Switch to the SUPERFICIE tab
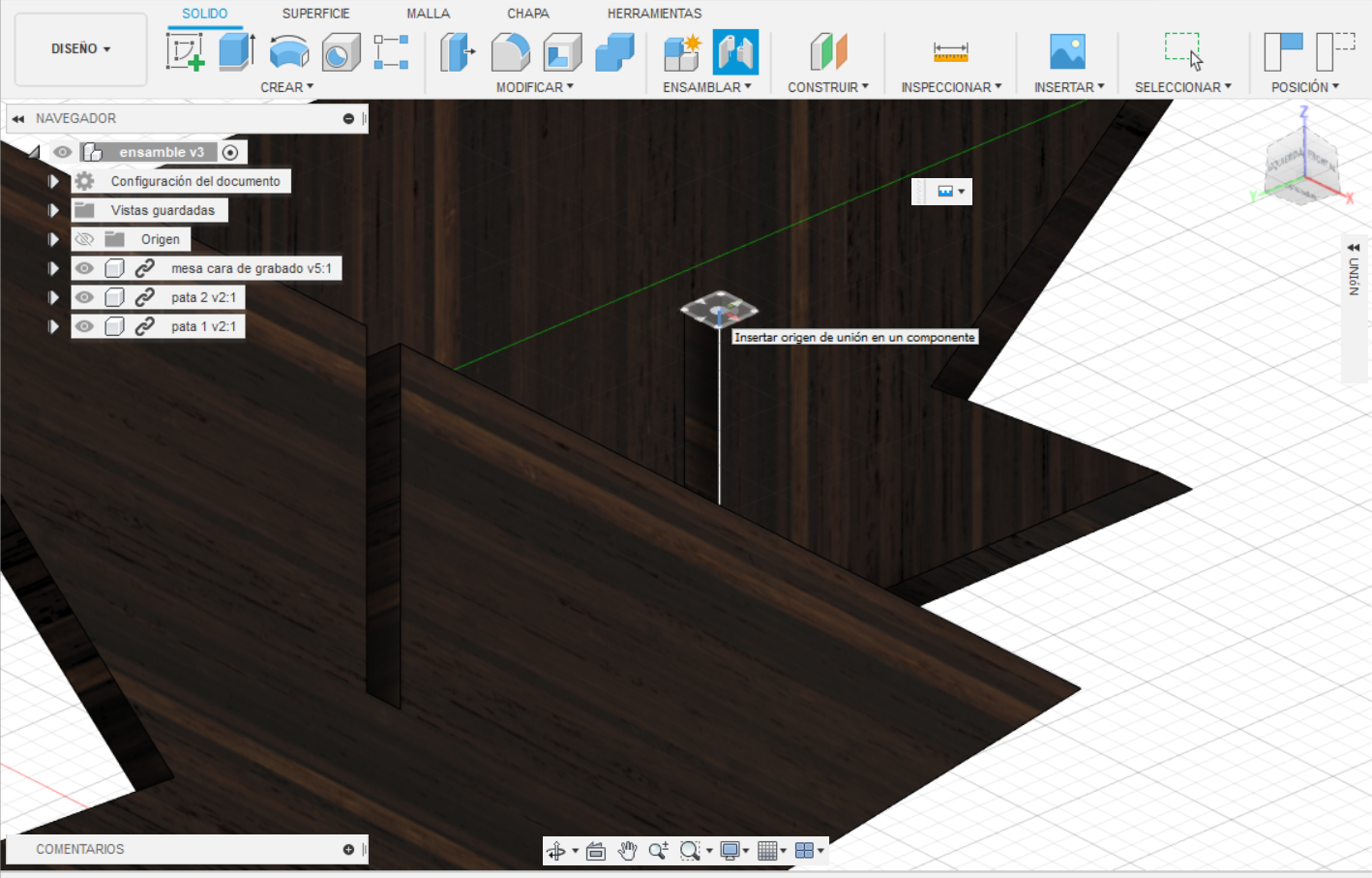Image resolution: width=1372 pixels, height=878 pixels. point(316,14)
